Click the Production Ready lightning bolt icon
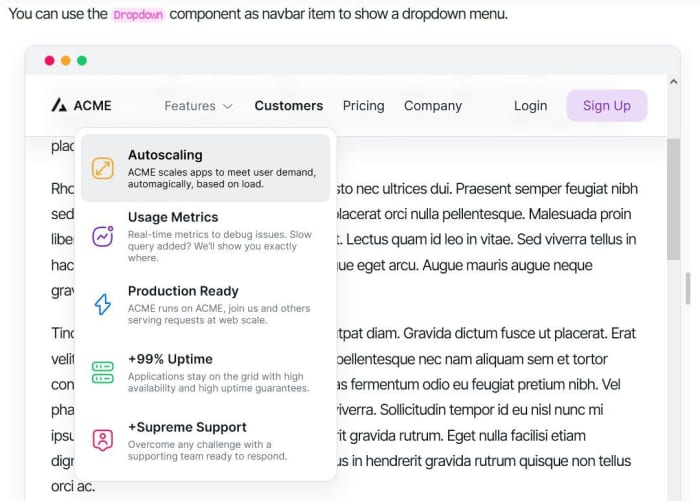This screenshot has width=700, height=501. pyautogui.click(x=103, y=305)
